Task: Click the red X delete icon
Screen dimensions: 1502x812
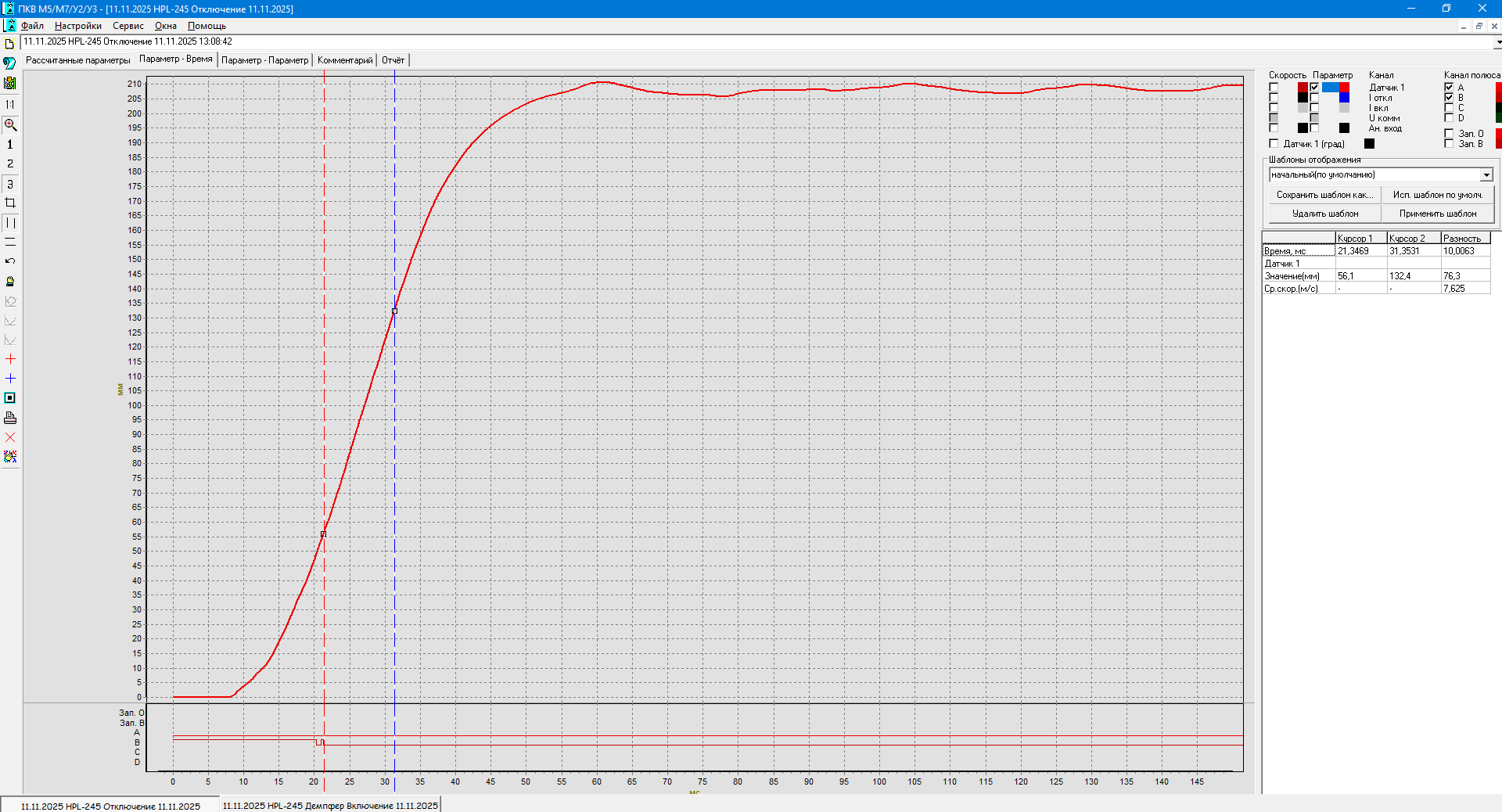Action: (x=10, y=437)
